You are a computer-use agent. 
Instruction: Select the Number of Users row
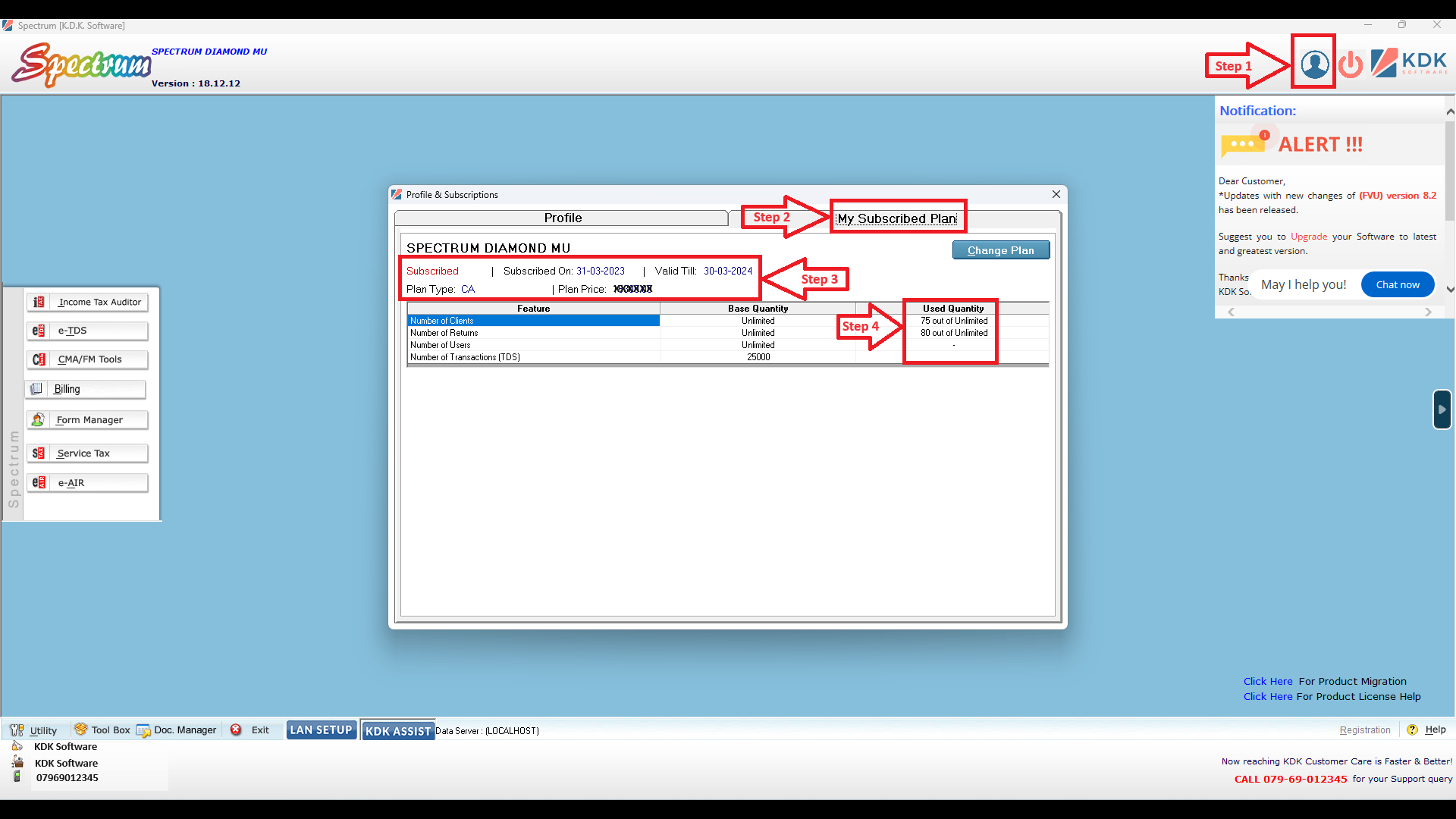tap(728, 345)
